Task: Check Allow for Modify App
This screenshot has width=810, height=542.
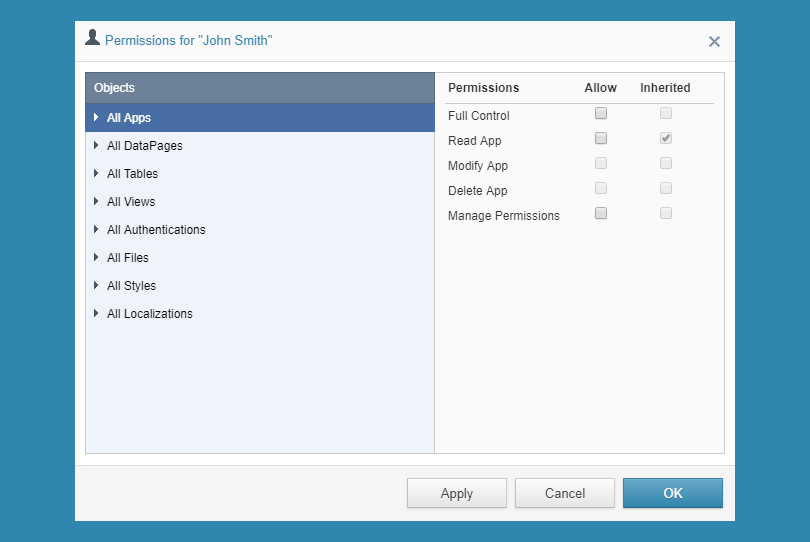Action: pyautogui.click(x=601, y=163)
